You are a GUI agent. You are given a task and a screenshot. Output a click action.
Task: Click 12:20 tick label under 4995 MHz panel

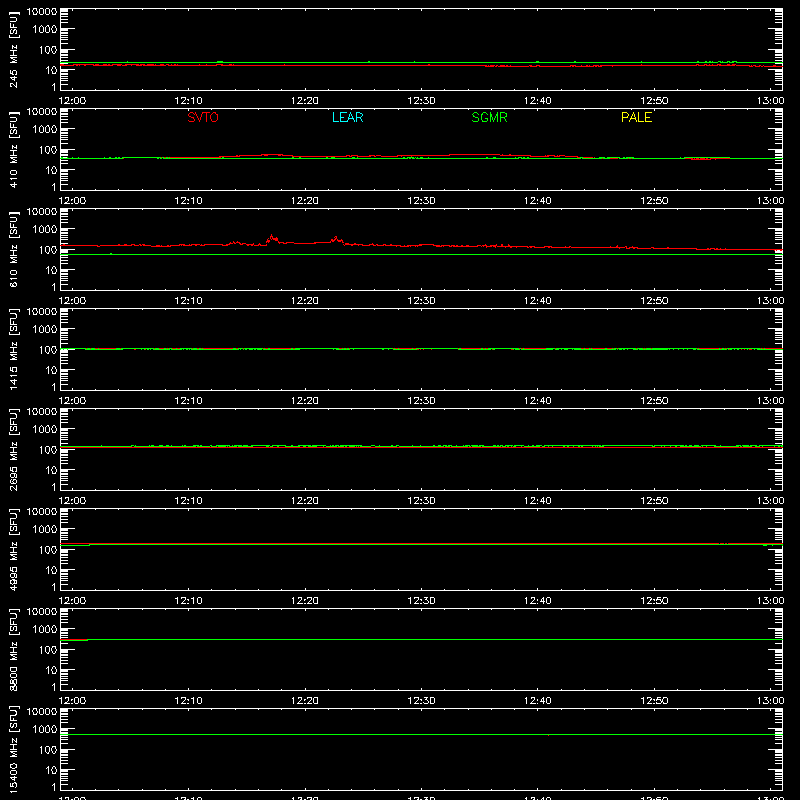point(305,601)
